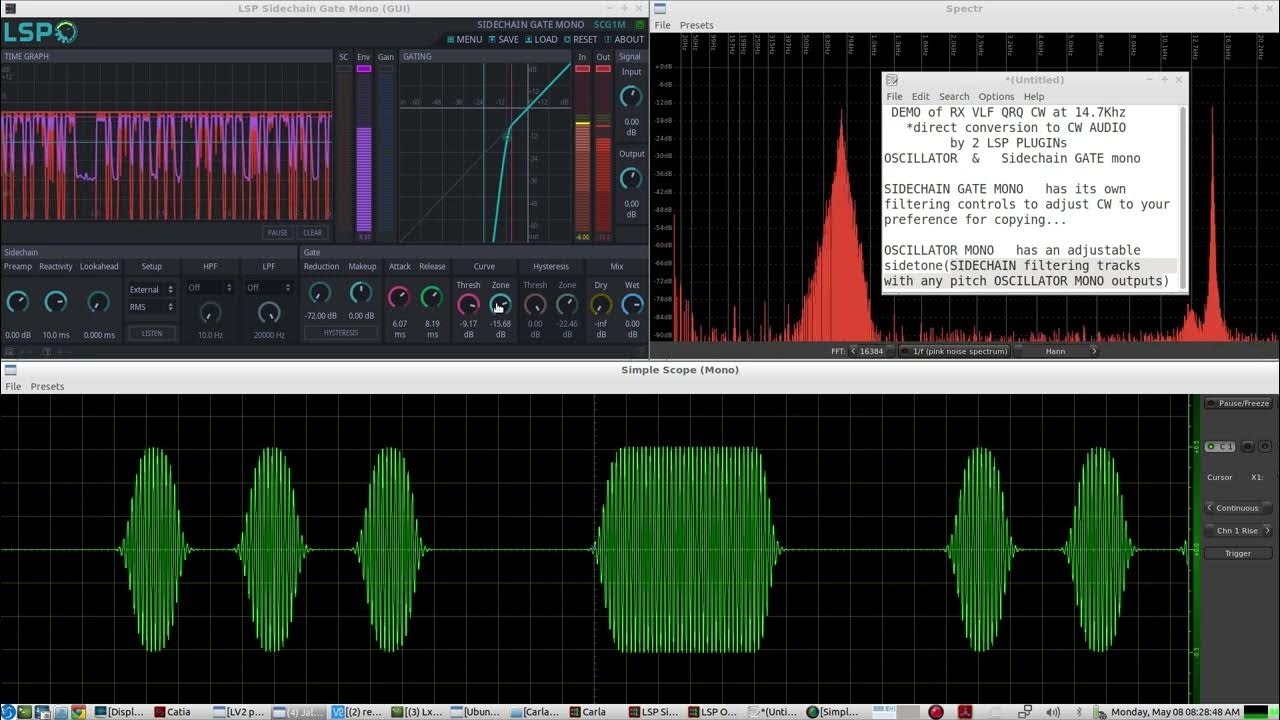Click the red record icon in the tray

tap(936, 712)
